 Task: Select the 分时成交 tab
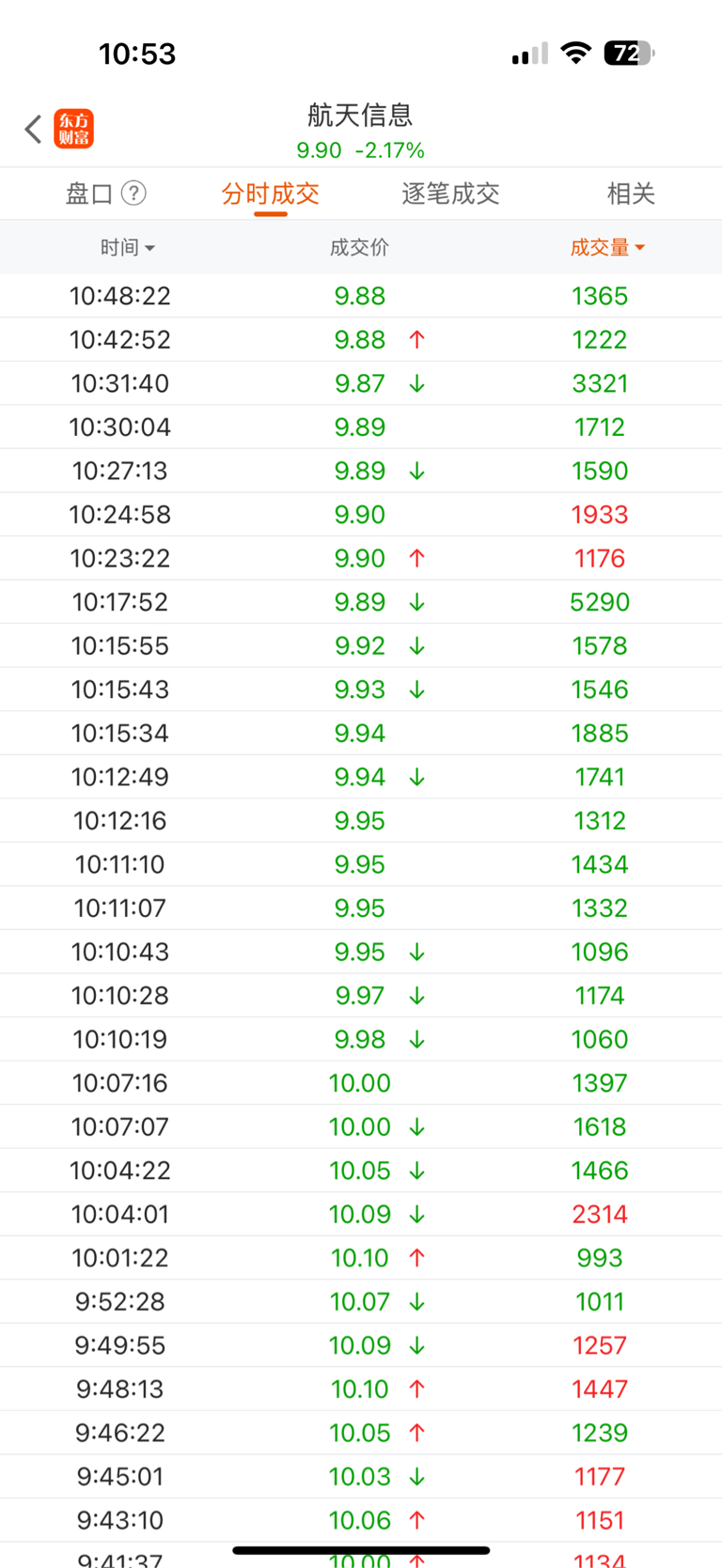271,194
